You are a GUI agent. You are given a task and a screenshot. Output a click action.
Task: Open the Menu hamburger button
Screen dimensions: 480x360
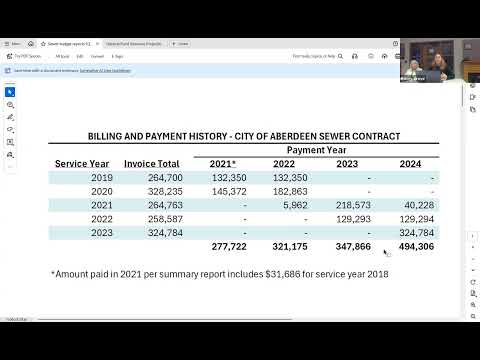click(13, 44)
